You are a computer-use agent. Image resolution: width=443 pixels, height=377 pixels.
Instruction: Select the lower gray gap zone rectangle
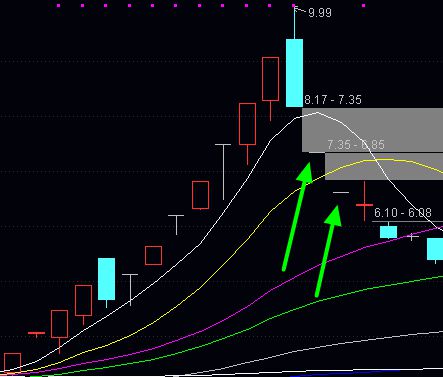384,167
